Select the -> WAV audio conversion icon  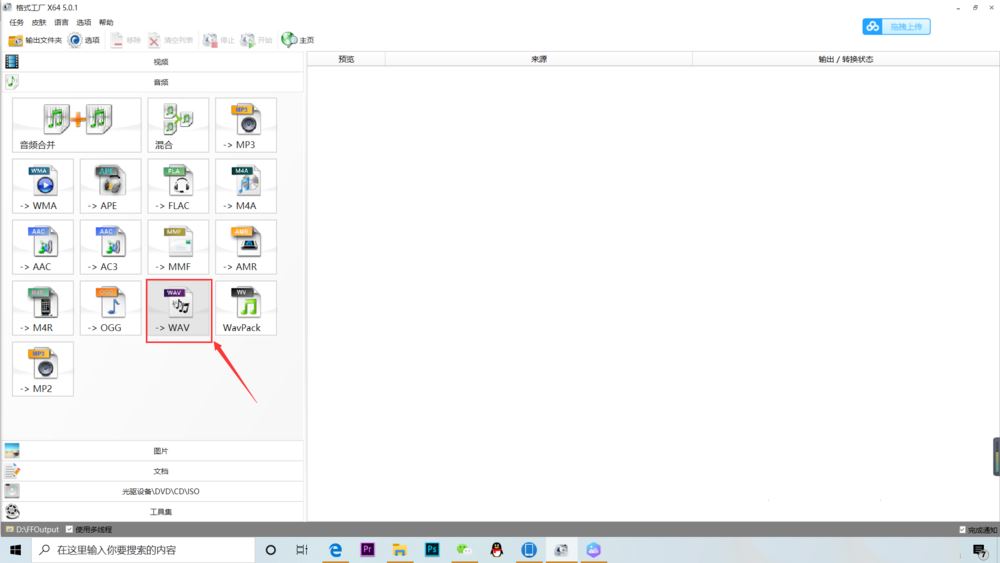(179, 310)
